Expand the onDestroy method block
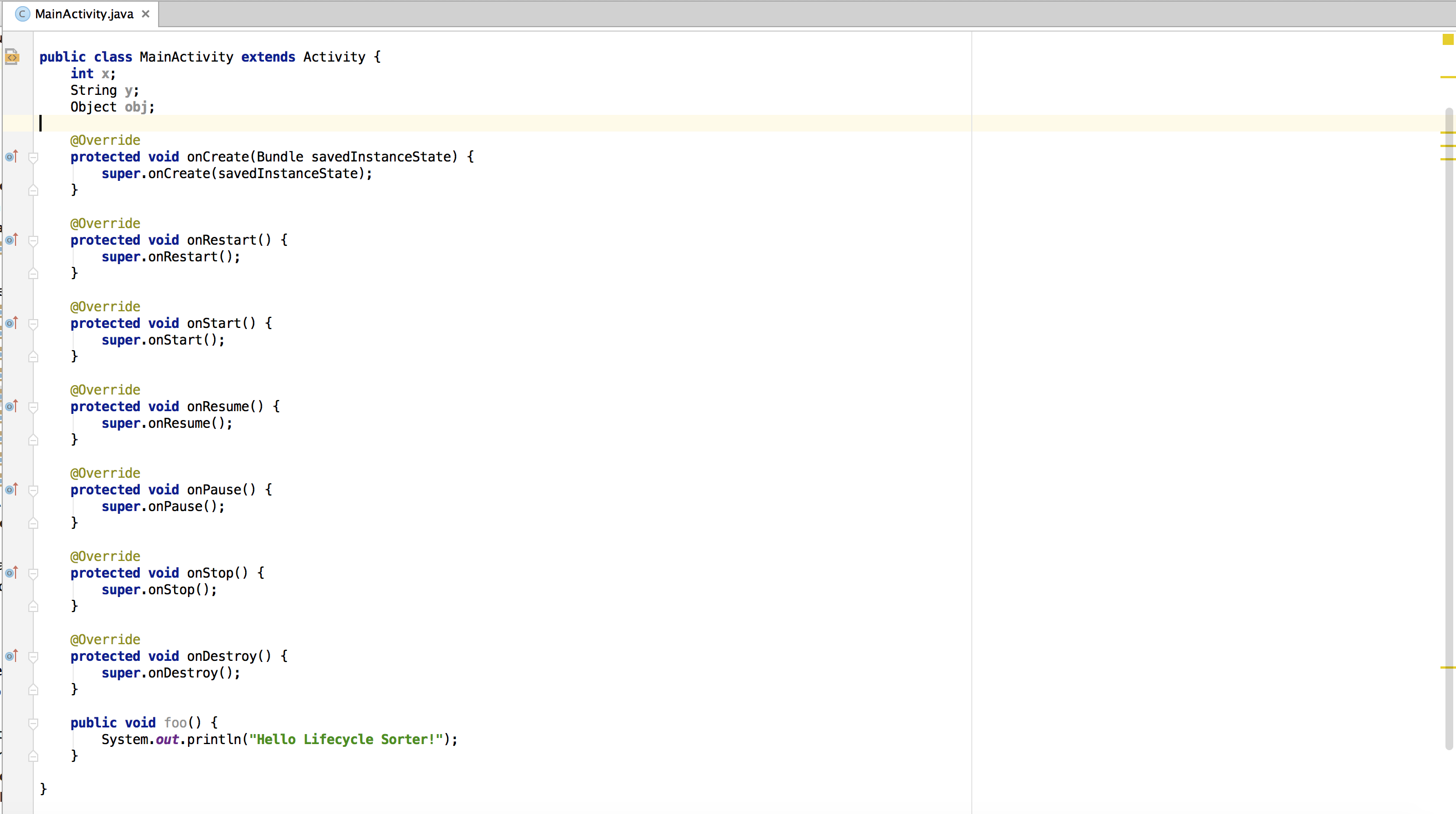Viewport: 1456px width, 814px height. (x=30, y=656)
